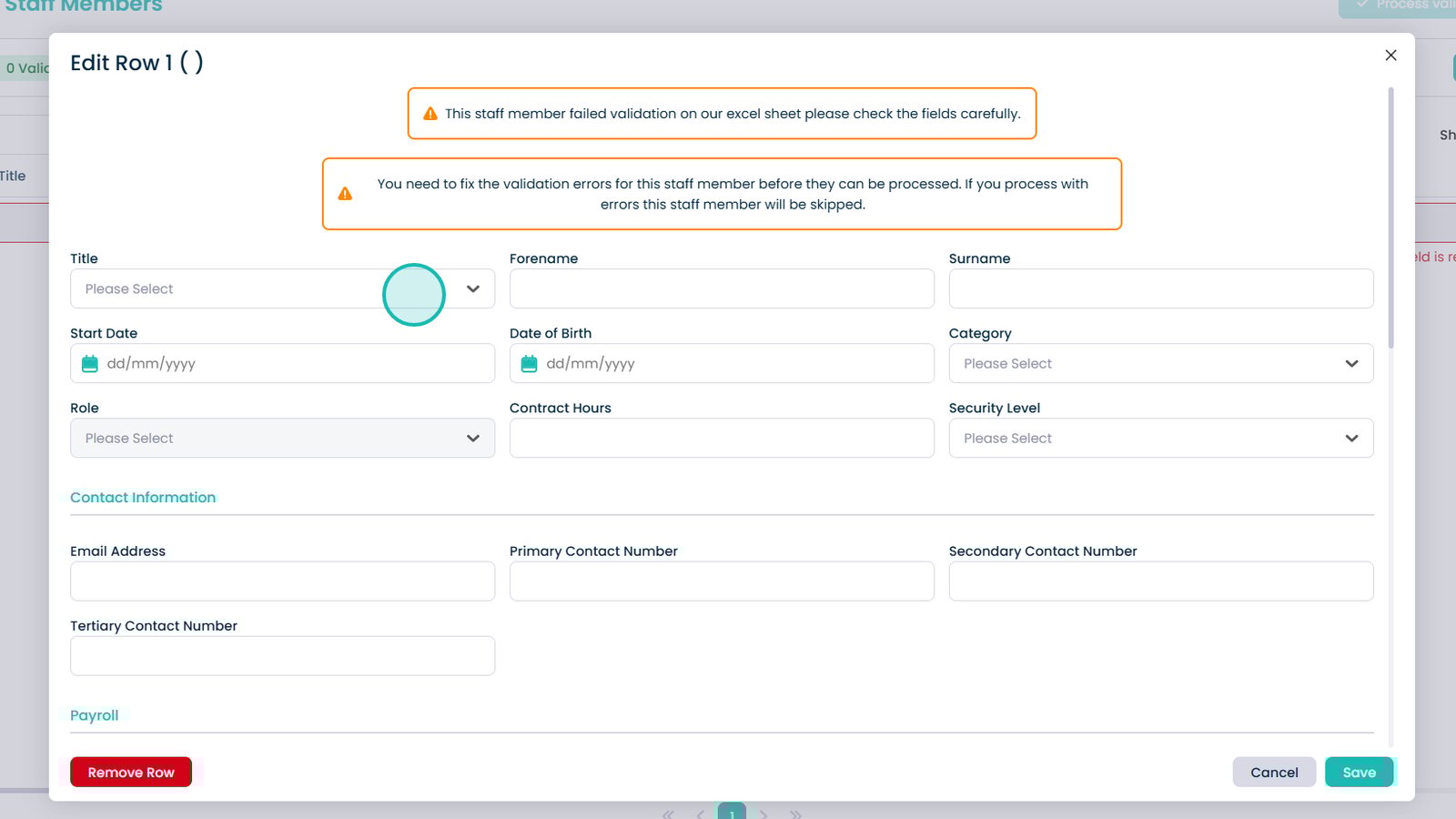
Task: Click into the Surname field
Action: [1160, 288]
